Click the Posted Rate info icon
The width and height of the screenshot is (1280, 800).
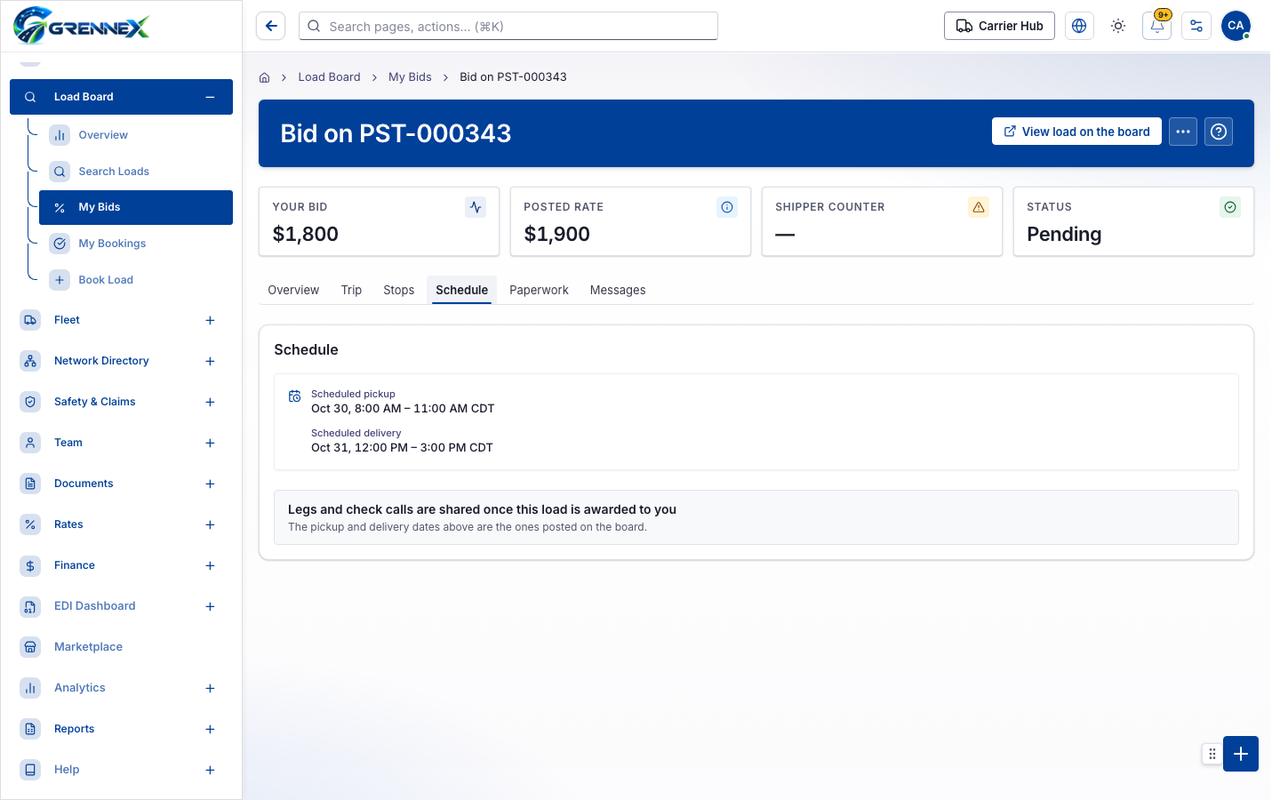coord(727,207)
